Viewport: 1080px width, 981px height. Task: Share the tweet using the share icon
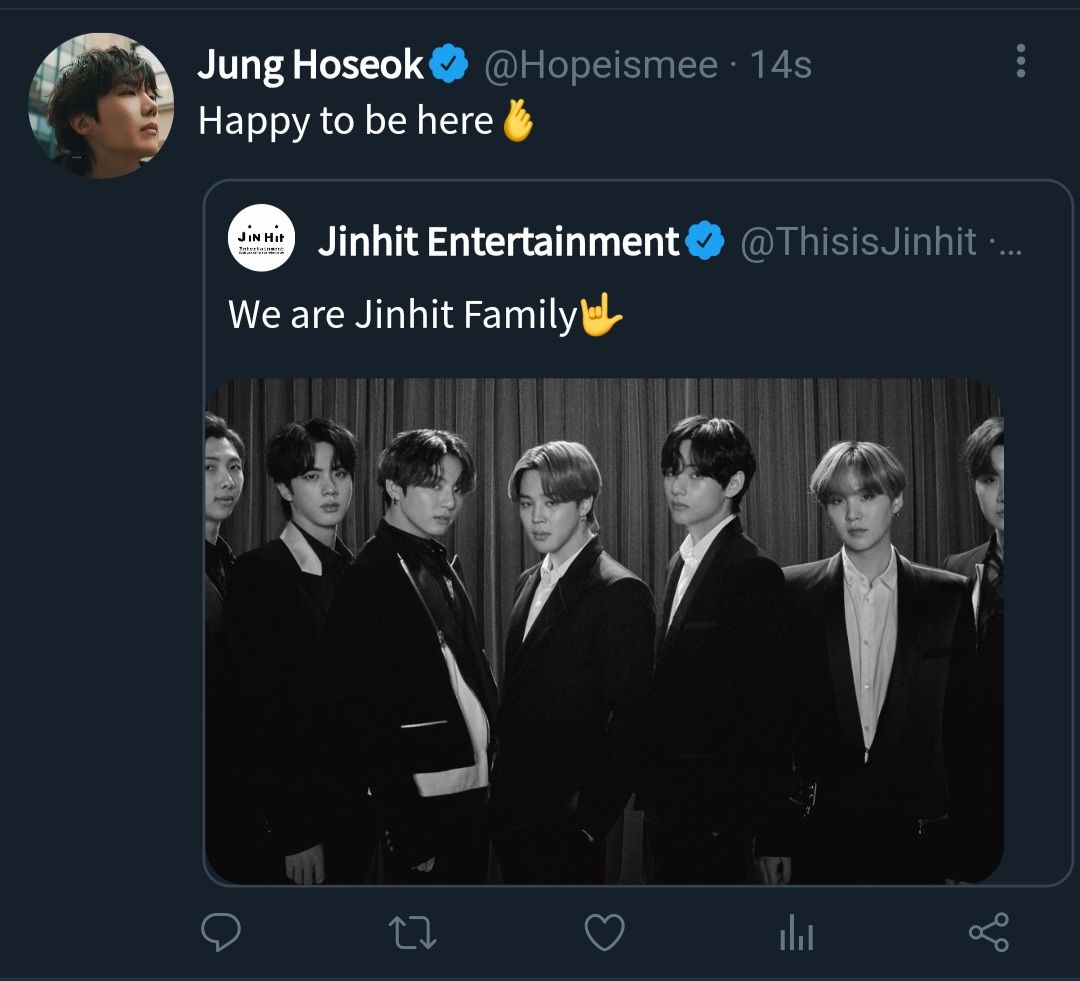click(x=988, y=933)
